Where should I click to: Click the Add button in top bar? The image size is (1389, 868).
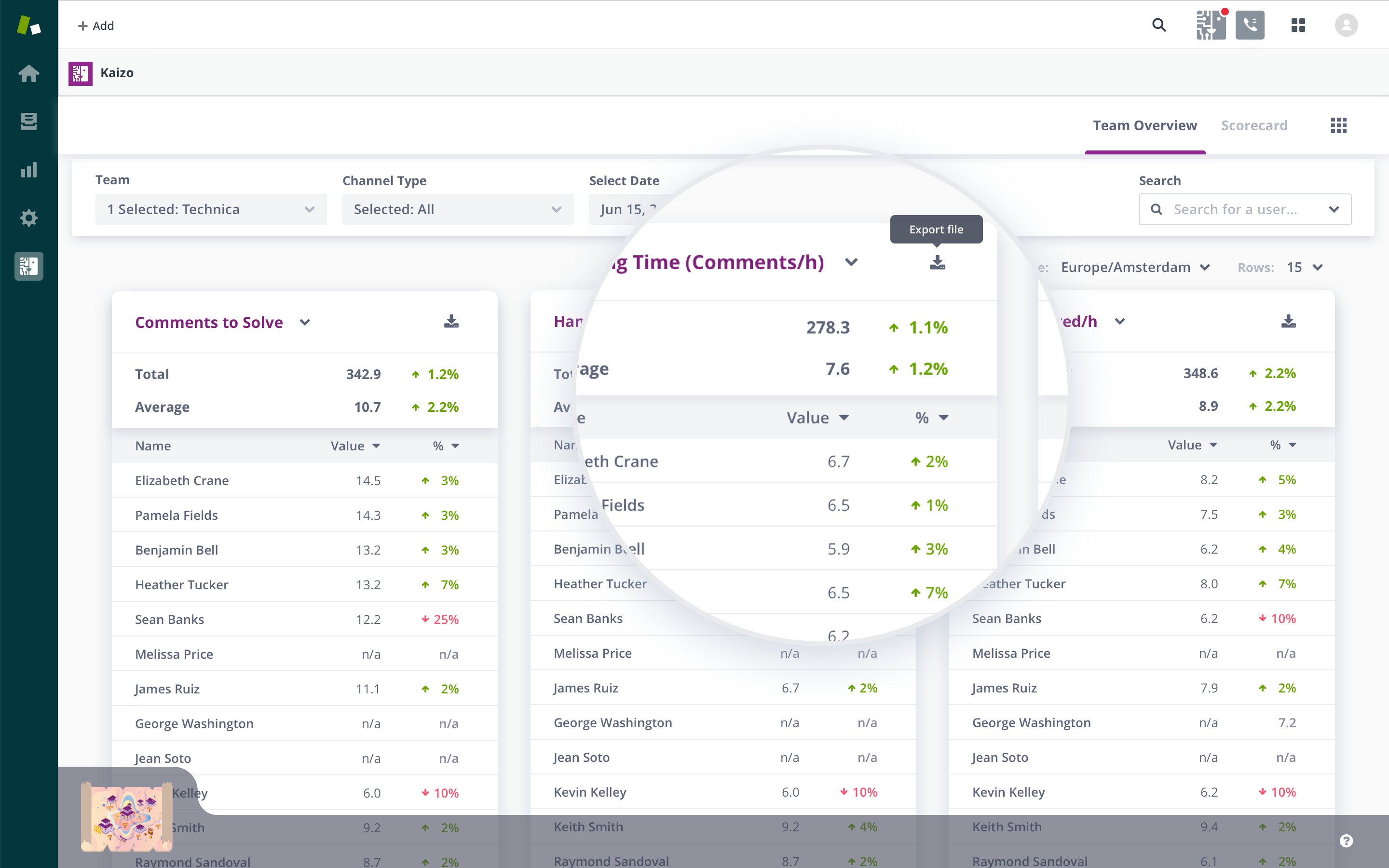[x=96, y=26]
